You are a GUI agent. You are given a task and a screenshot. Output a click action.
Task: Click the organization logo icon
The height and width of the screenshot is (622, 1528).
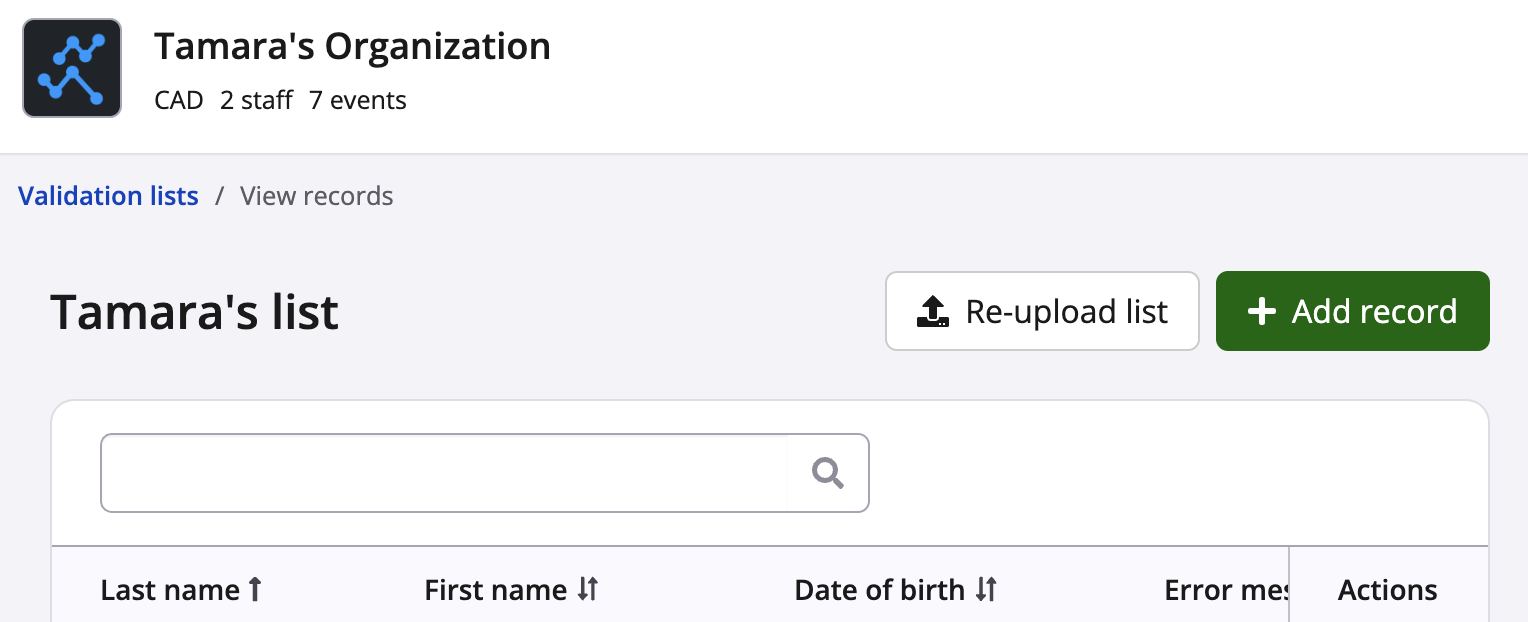(72, 68)
